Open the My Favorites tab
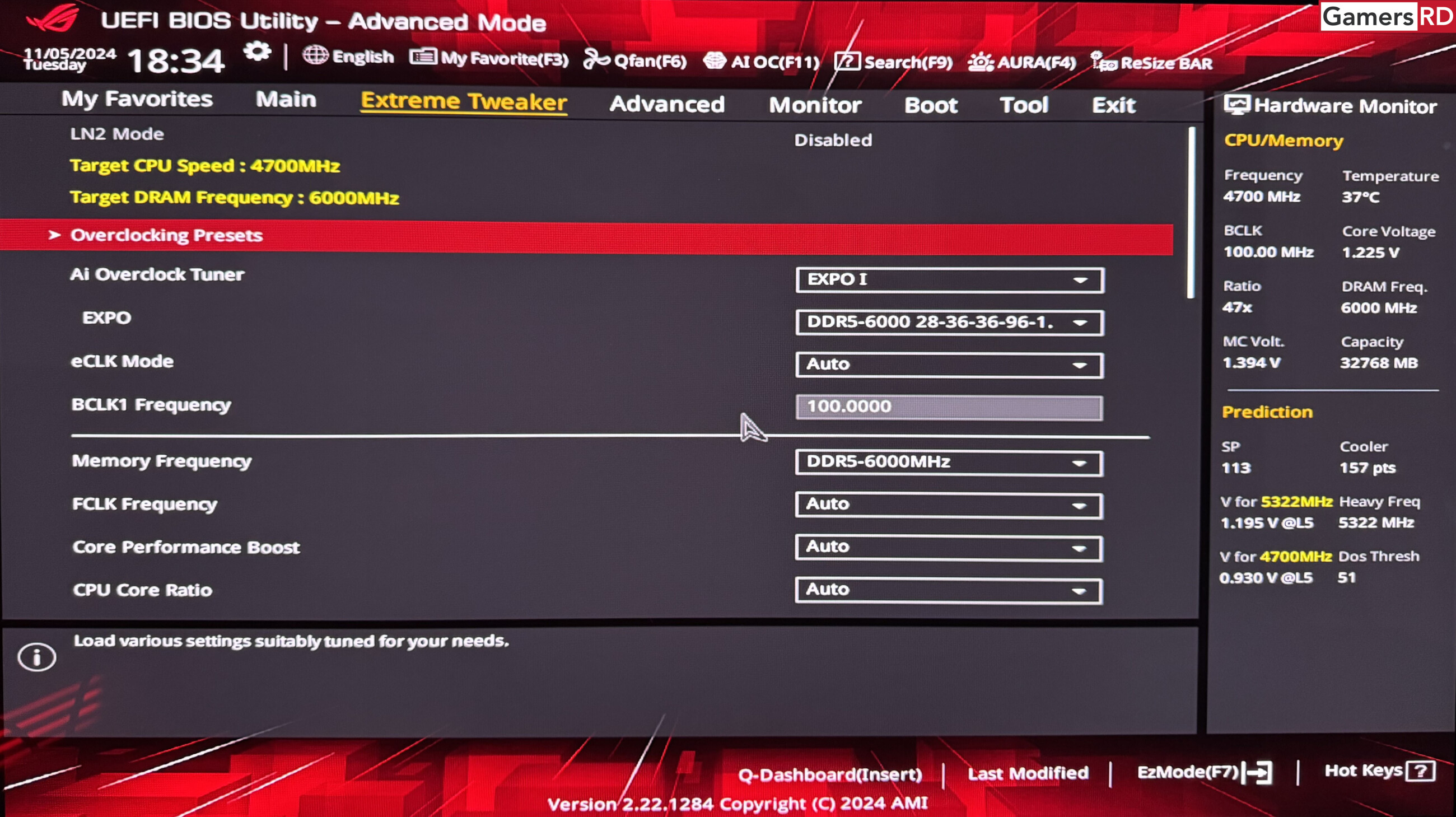Viewport: 1456px width, 817px height. 137,99
